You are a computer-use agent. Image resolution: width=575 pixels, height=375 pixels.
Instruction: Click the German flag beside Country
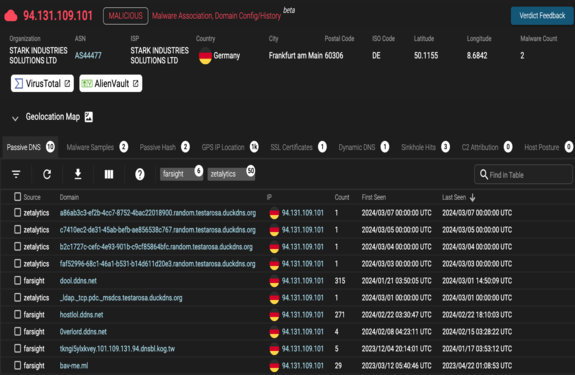click(x=205, y=56)
